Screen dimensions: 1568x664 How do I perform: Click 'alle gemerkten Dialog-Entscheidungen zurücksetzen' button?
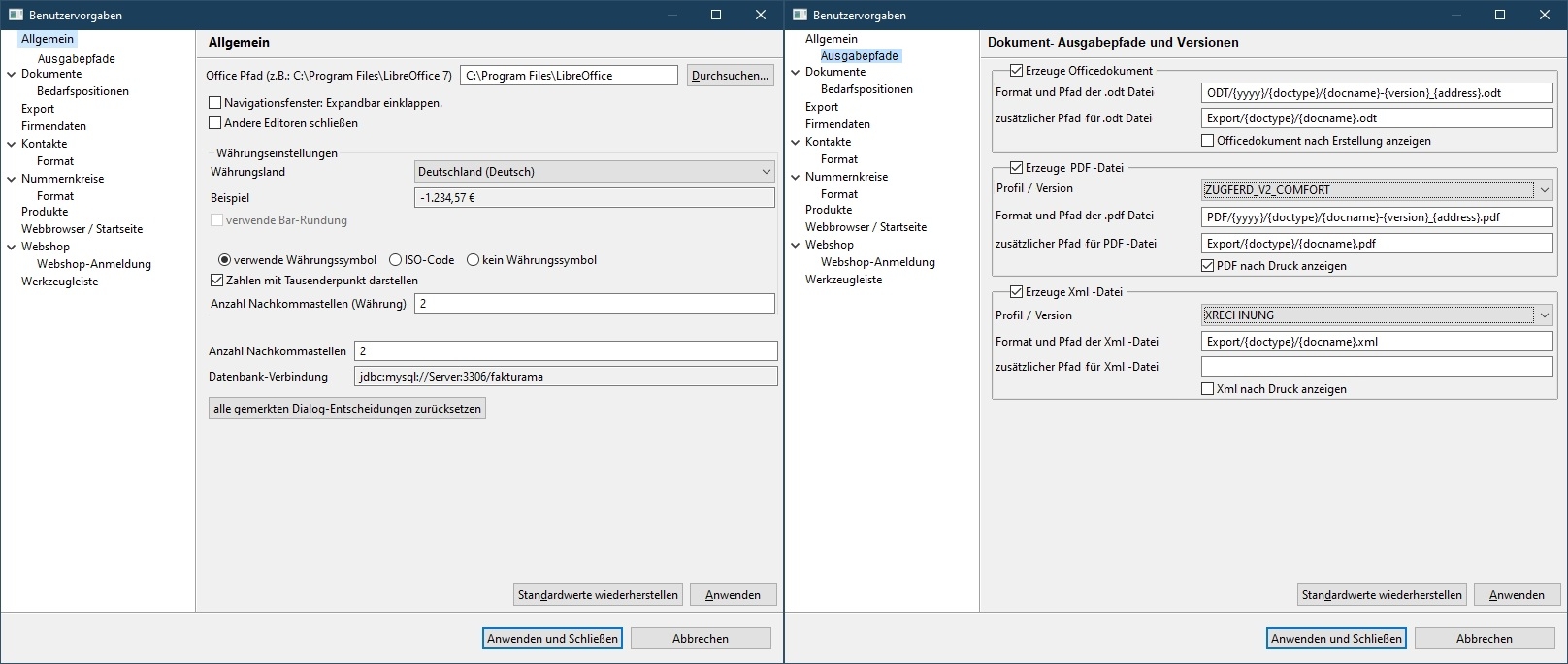pos(347,409)
